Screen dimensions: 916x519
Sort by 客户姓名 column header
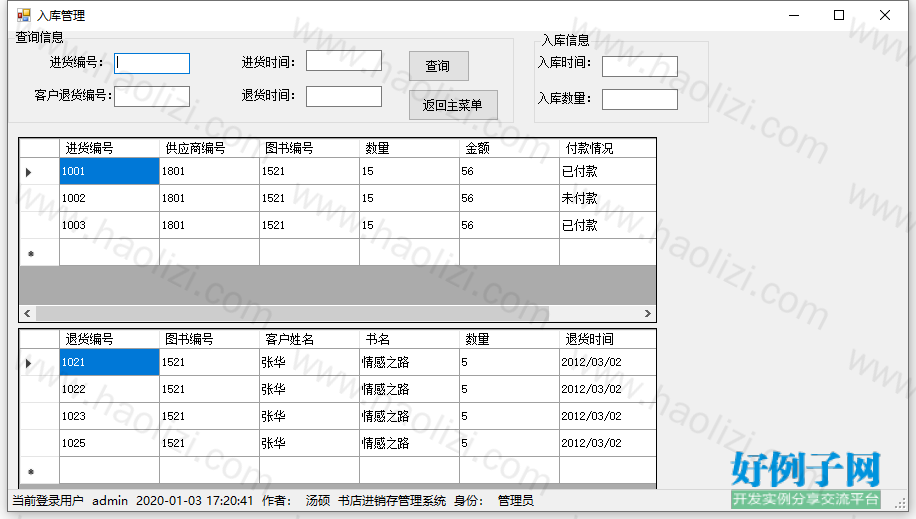pyautogui.click(x=309, y=340)
